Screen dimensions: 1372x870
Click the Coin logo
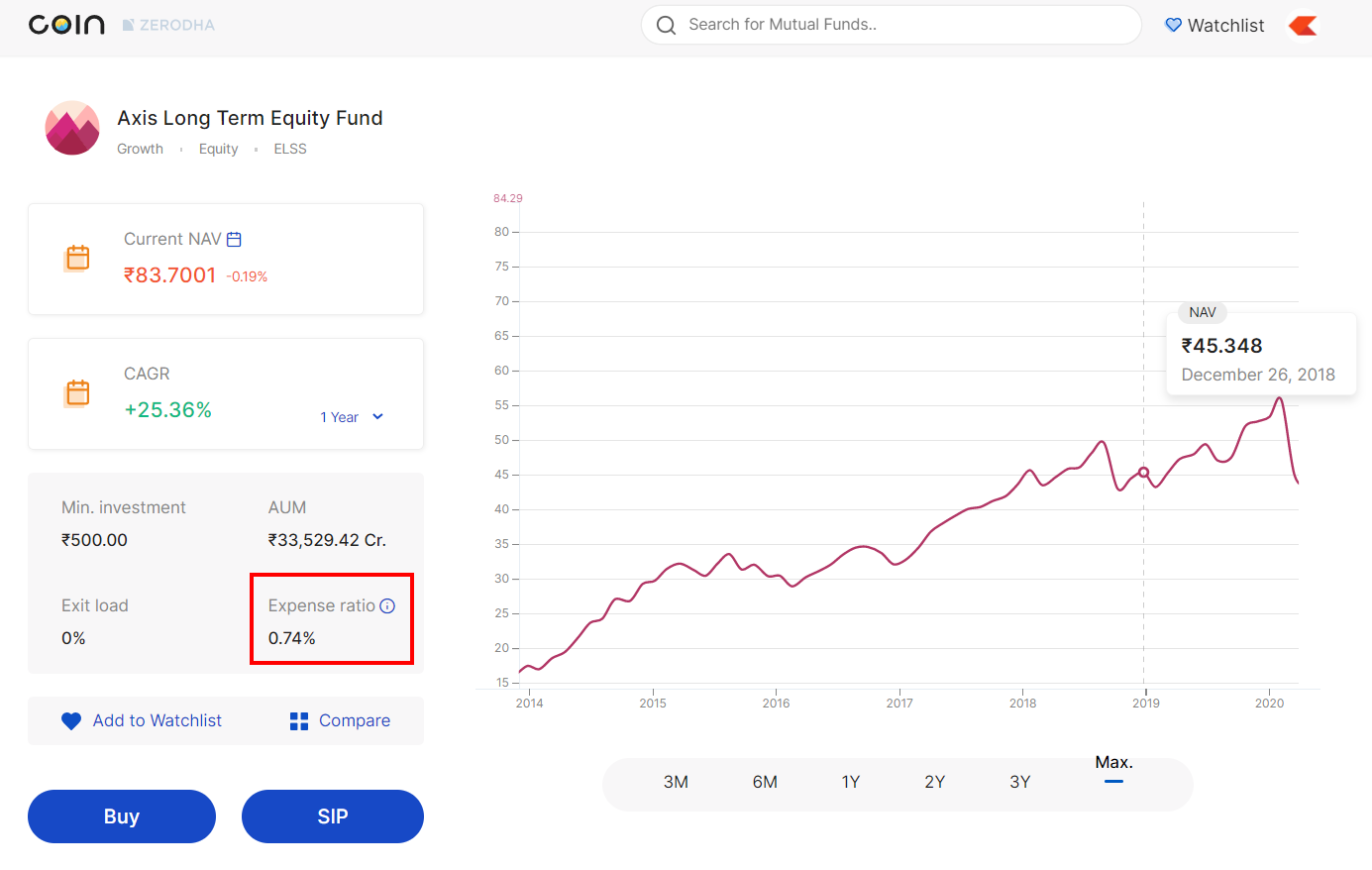click(66, 25)
